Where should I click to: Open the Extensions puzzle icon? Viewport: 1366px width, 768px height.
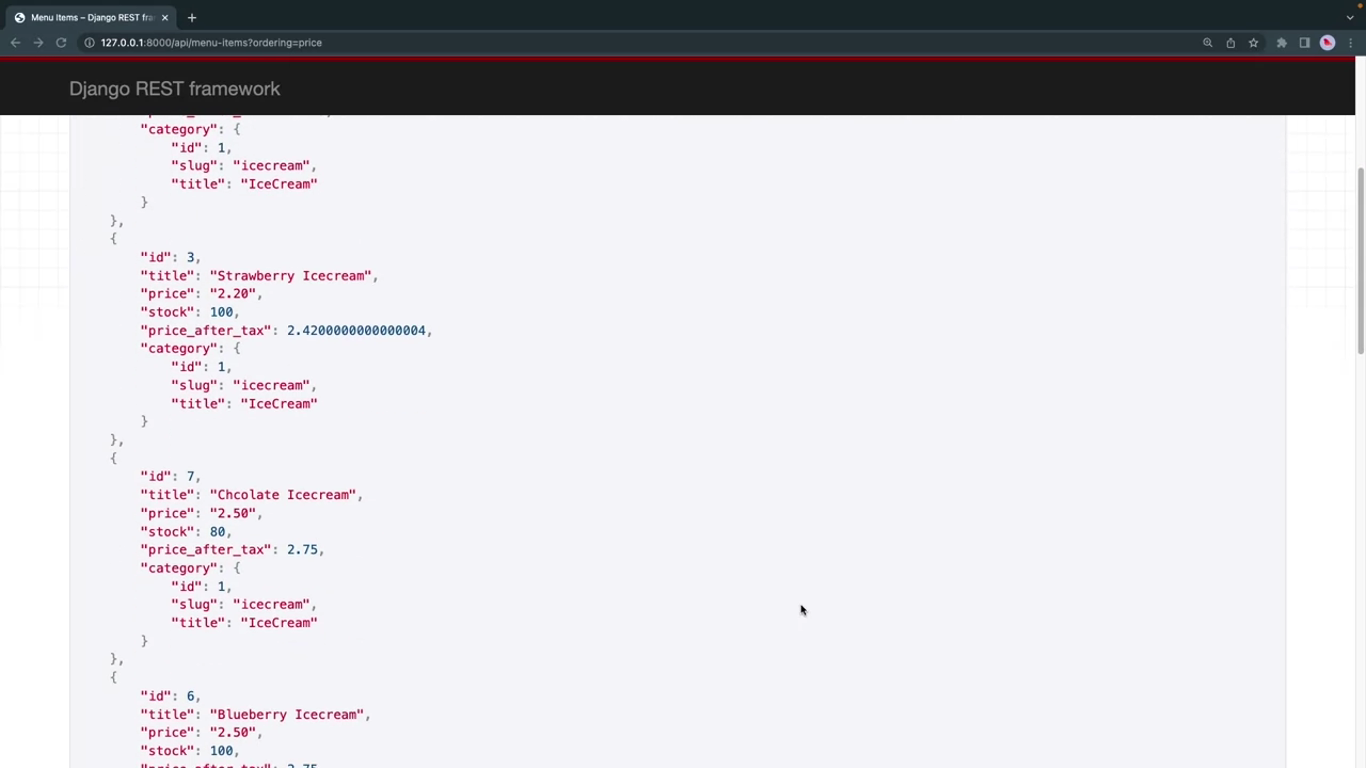1281,43
